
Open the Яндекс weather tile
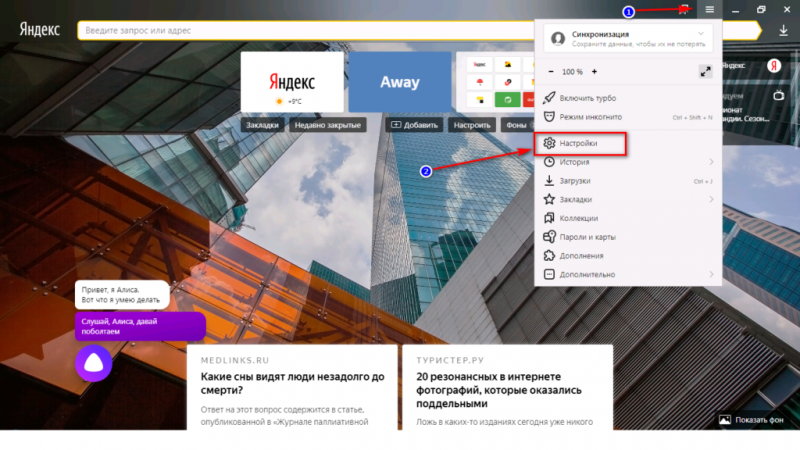pyautogui.click(x=292, y=82)
